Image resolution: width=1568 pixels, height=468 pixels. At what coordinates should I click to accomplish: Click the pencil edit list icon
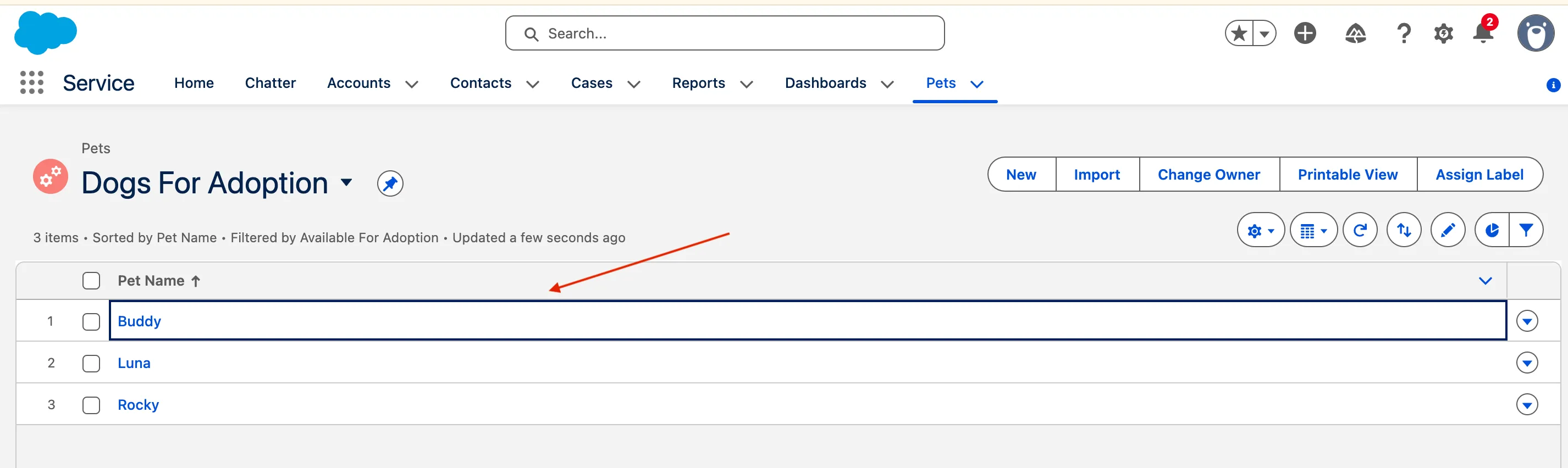pos(1447,230)
